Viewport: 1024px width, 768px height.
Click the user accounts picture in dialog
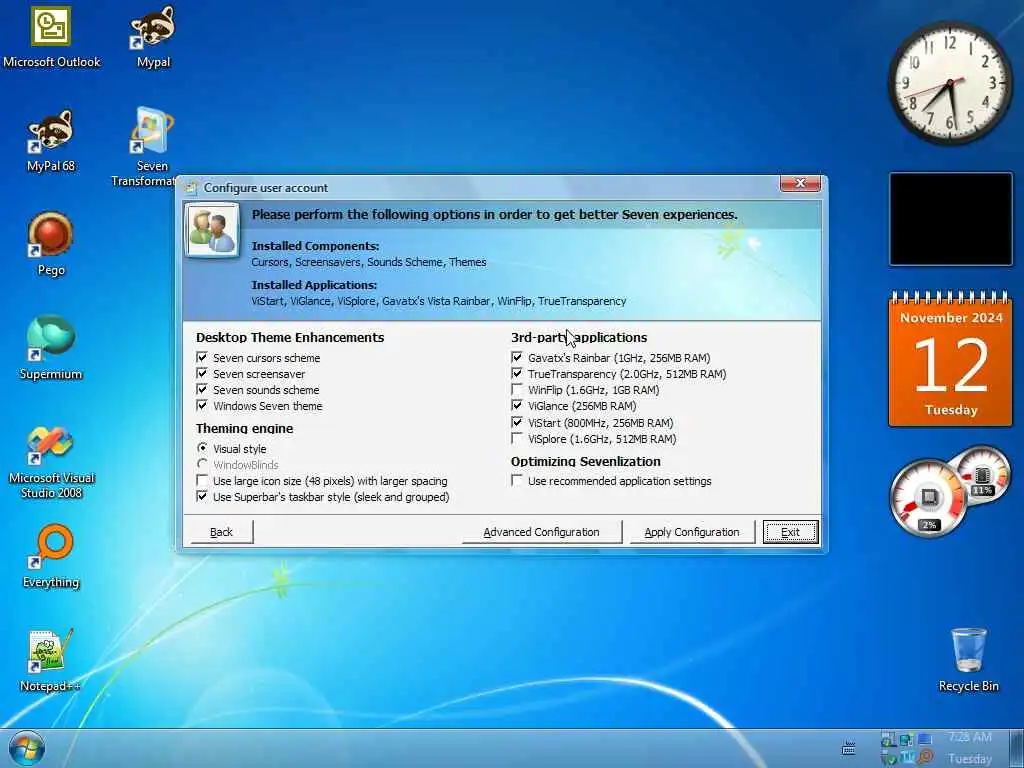(212, 231)
